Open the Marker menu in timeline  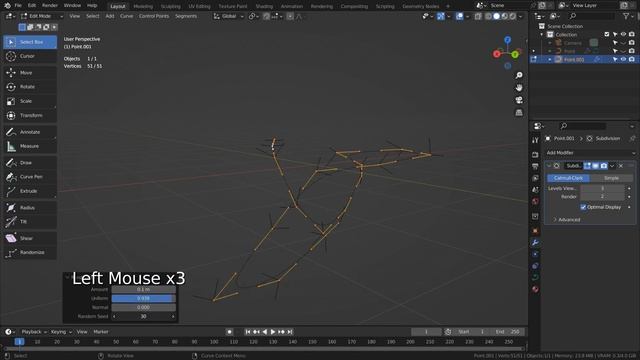point(101,332)
